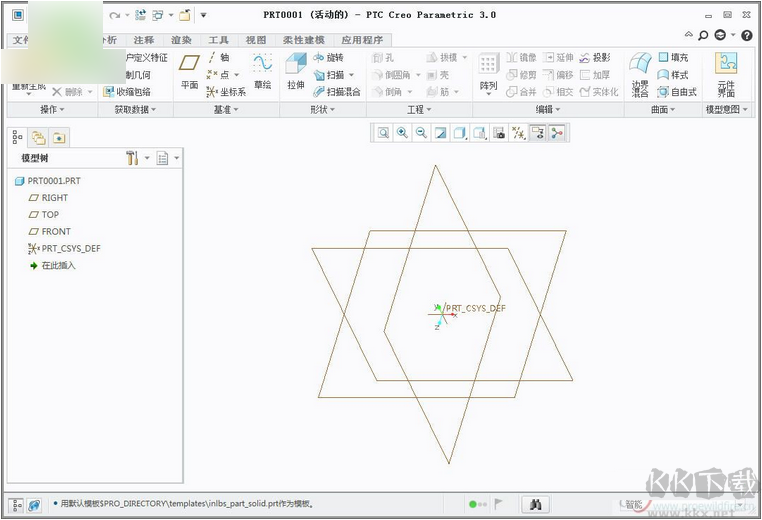Screen dimensions: 762x520
Task: Open the 阵列 (Pattern) dropdown arrow
Action: pyautogui.click(x=488, y=94)
